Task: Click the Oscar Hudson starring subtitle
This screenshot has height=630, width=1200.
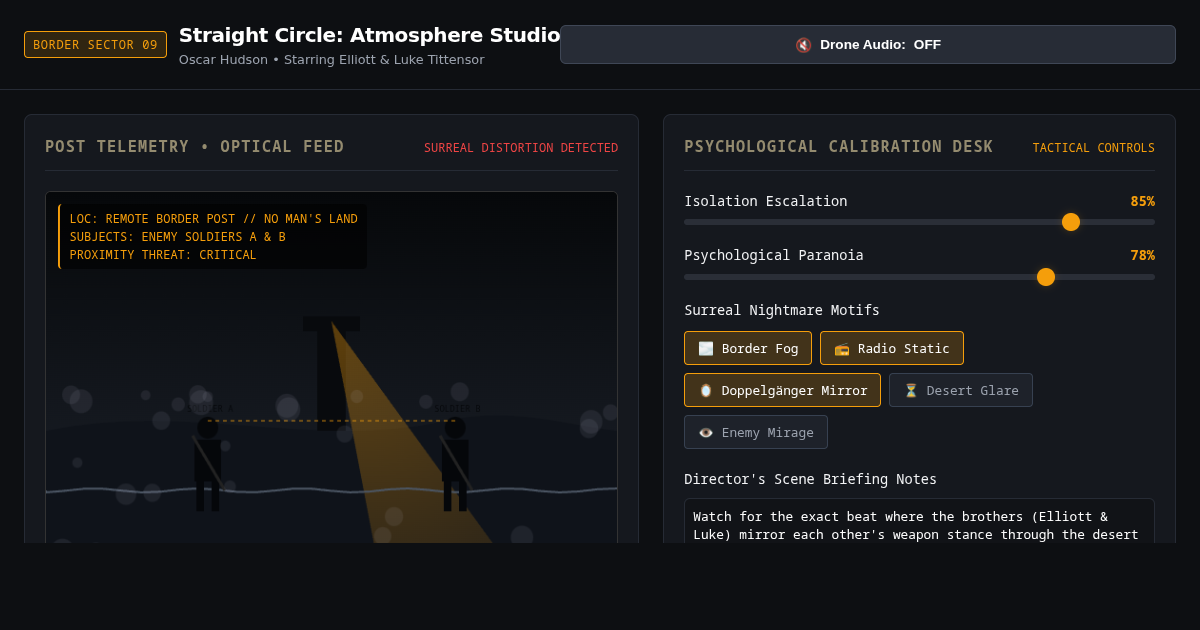Action: point(331,59)
